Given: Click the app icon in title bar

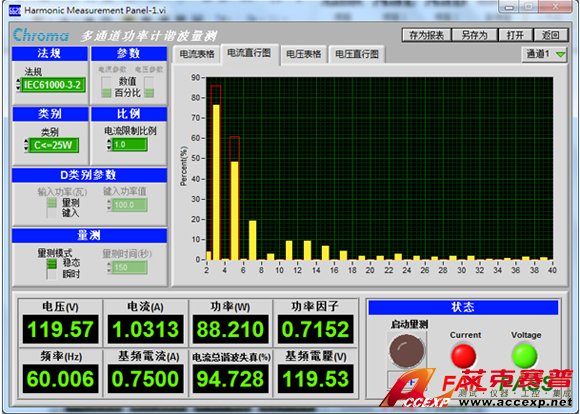Looking at the screenshot, I should 14,10.
